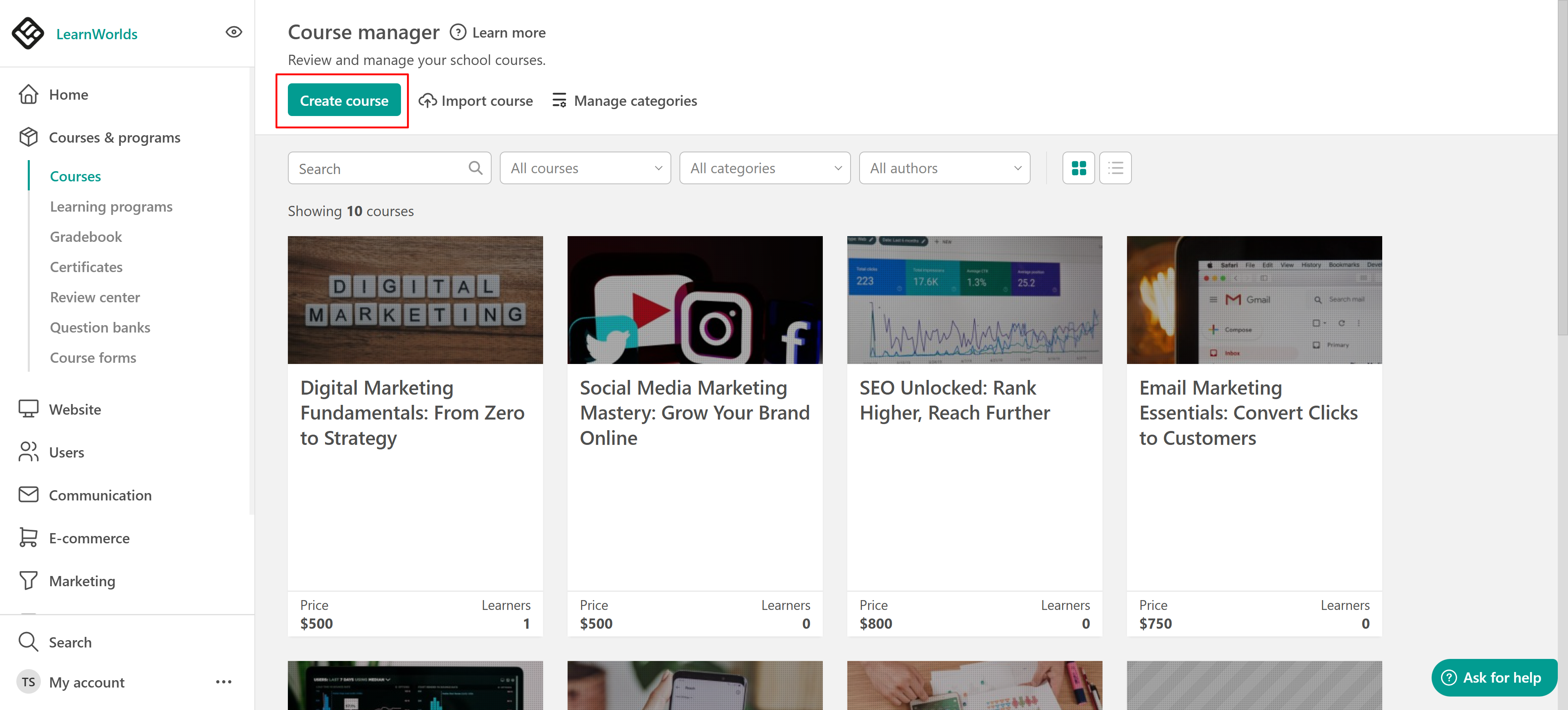Toggle the preview eye icon in sidebar header
This screenshot has height=710, width=1568.
click(x=234, y=32)
